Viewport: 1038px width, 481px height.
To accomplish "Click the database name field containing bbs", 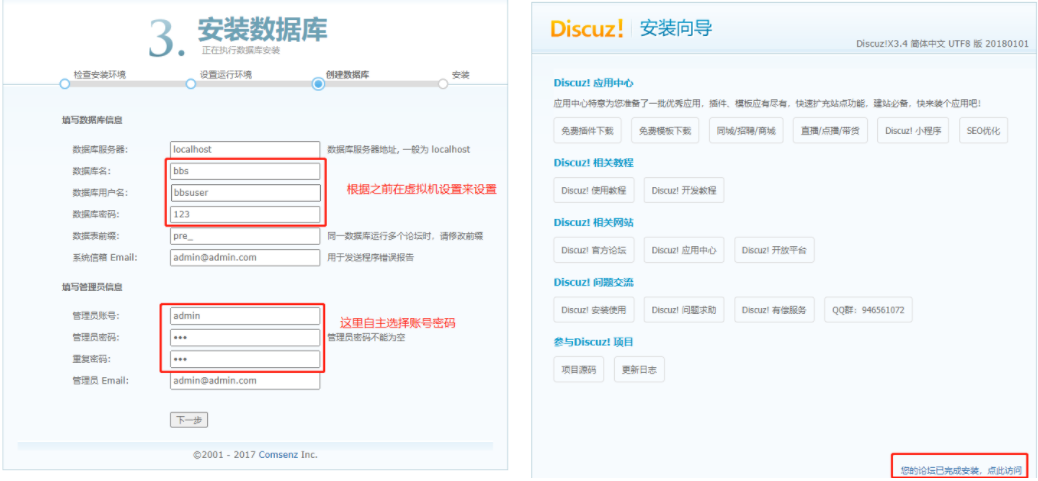I will tap(245, 171).
